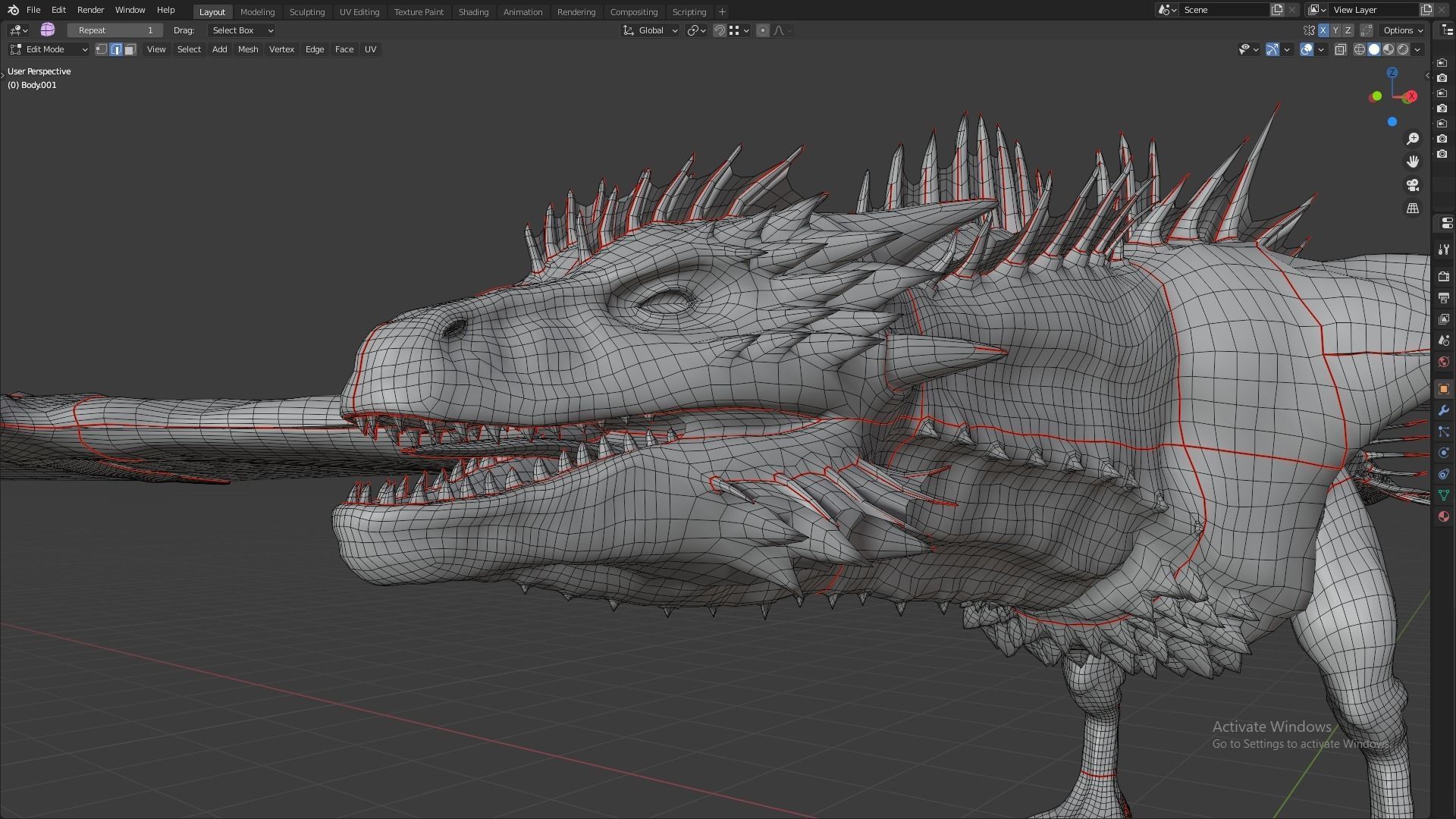Open the Blender logo menu
The image size is (1456, 819).
click(13, 10)
